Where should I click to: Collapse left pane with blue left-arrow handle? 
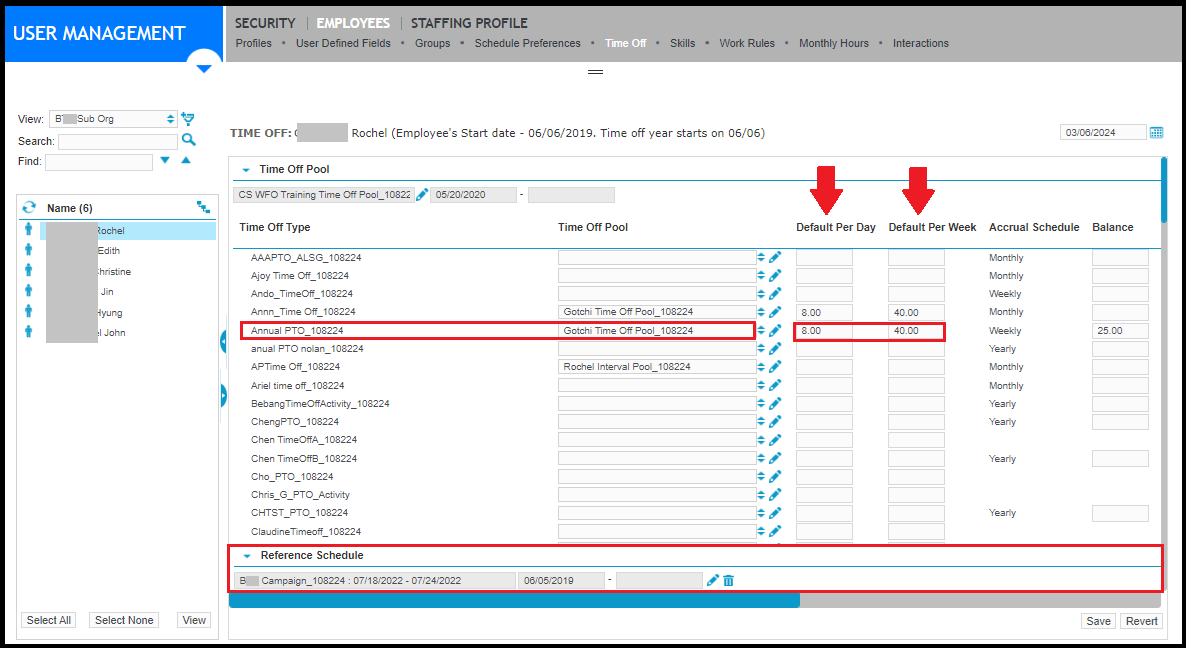tap(223, 343)
